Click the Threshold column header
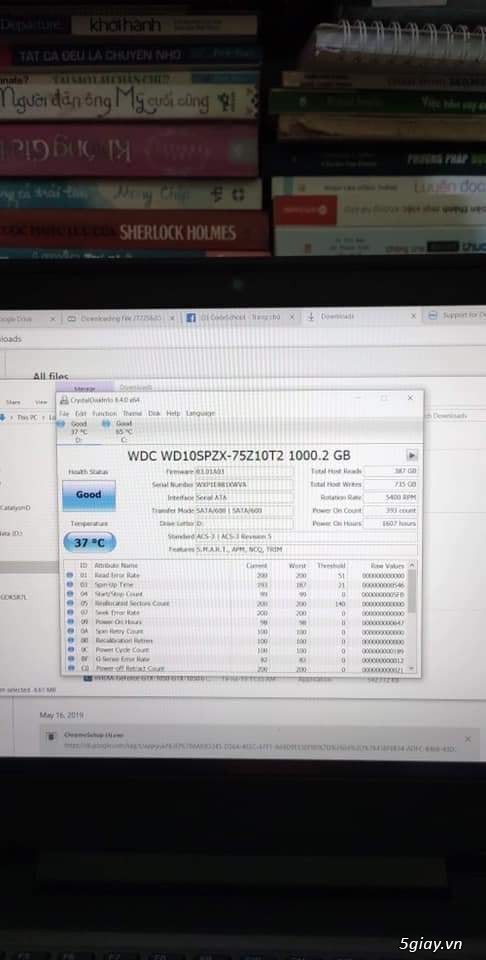The height and width of the screenshot is (960, 486). coord(331,566)
